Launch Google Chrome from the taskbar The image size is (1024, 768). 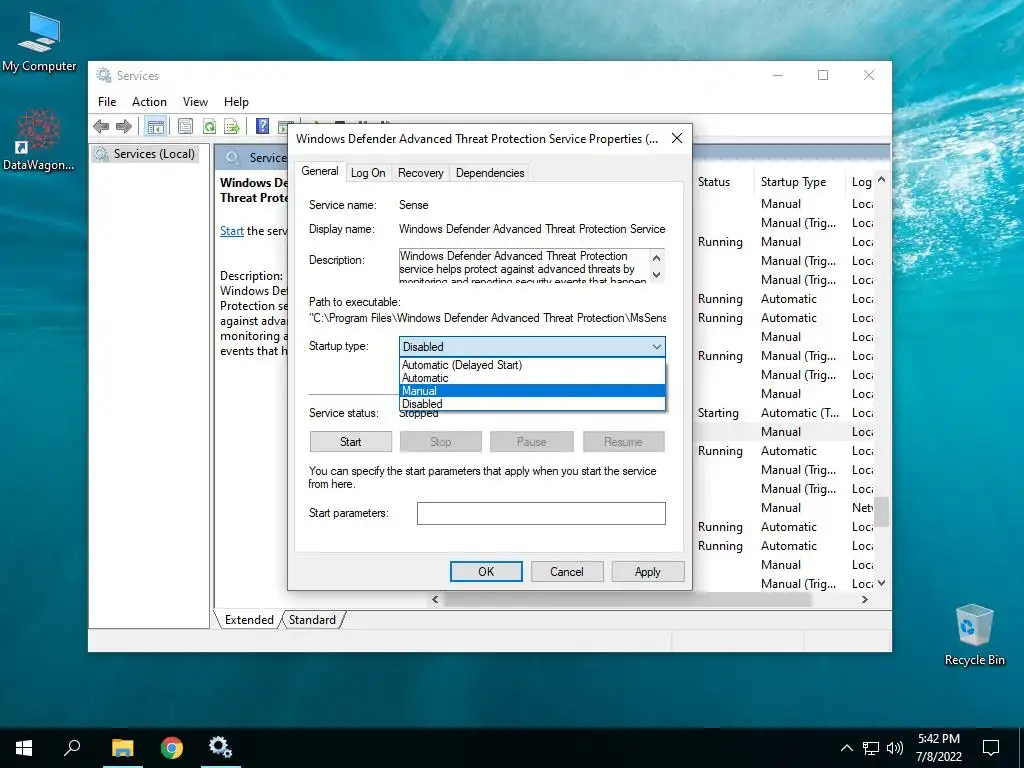pos(172,748)
